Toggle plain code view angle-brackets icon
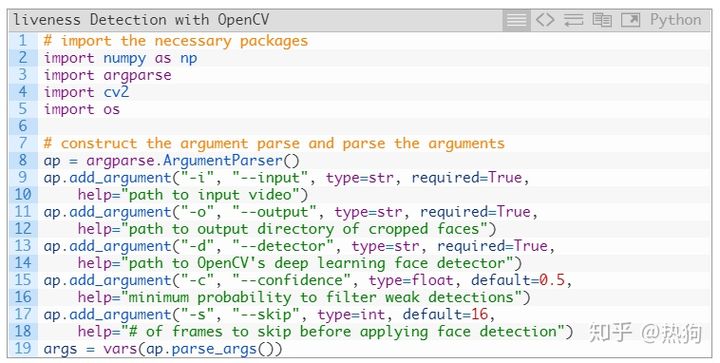This screenshot has width=720, height=363. click(545, 20)
